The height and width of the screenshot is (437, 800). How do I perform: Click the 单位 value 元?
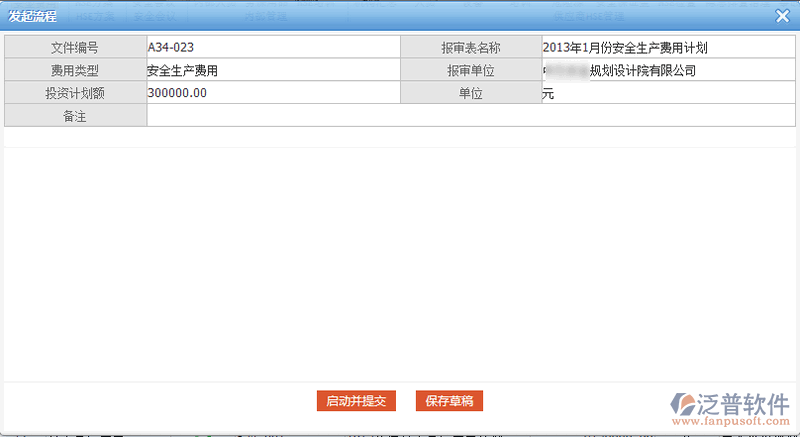pos(667,93)
